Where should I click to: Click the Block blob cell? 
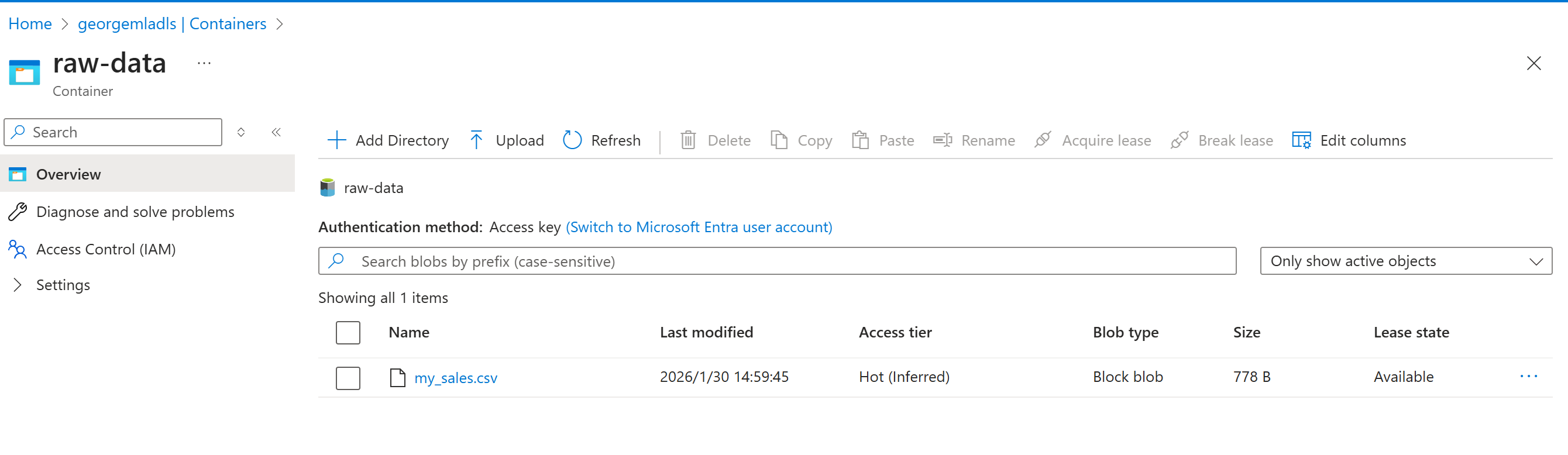click(x=1128, y=377)
